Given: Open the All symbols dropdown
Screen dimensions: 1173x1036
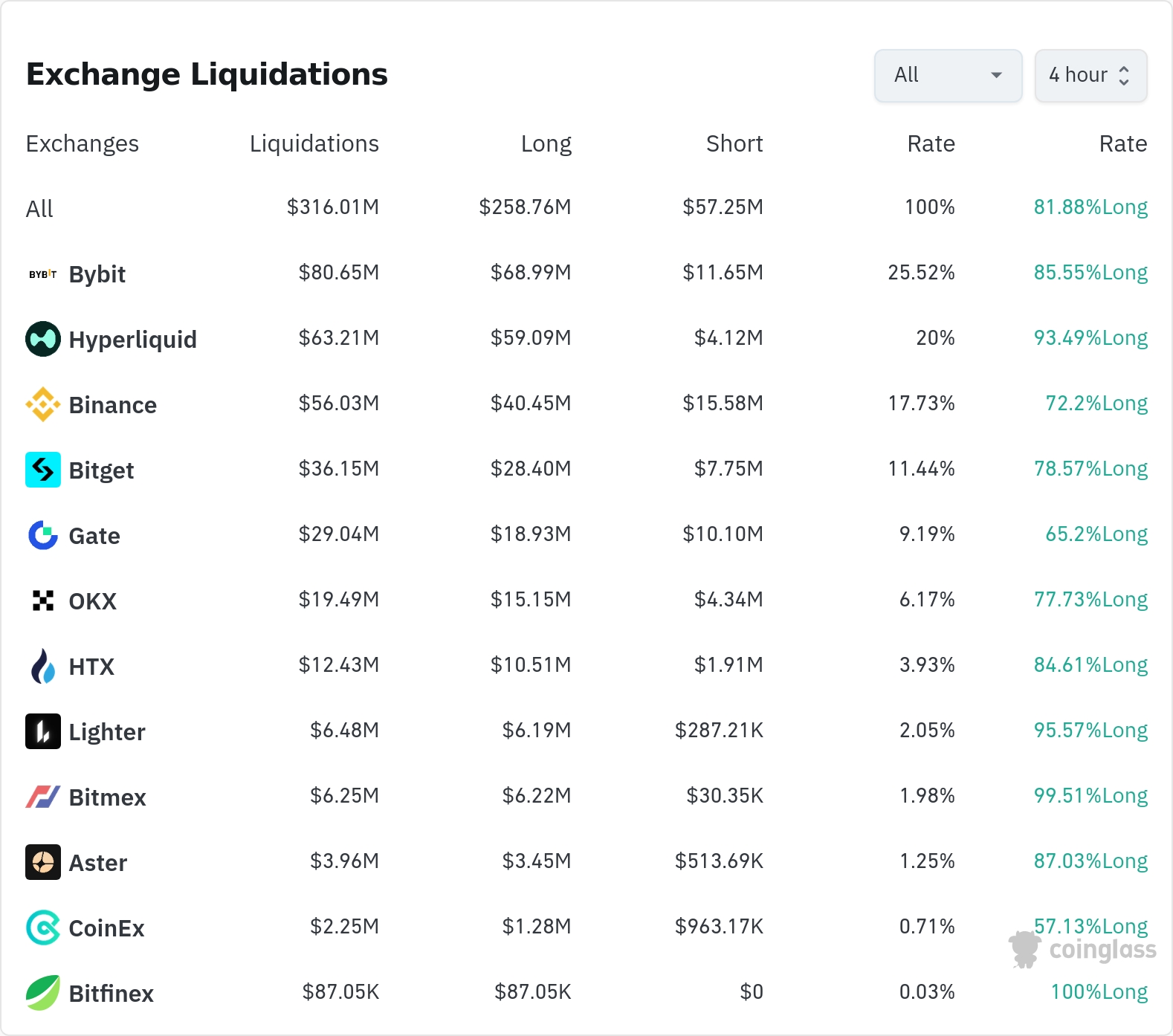Looking at the screenshot, I should click(x=948, y=75).
